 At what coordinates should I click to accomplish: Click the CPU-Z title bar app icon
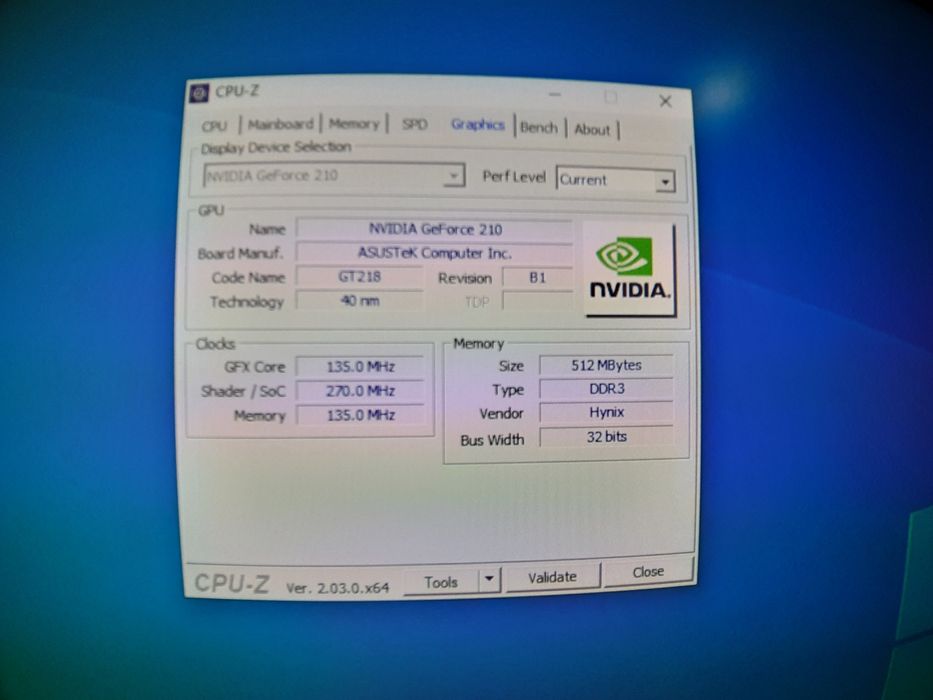(199, 93)
